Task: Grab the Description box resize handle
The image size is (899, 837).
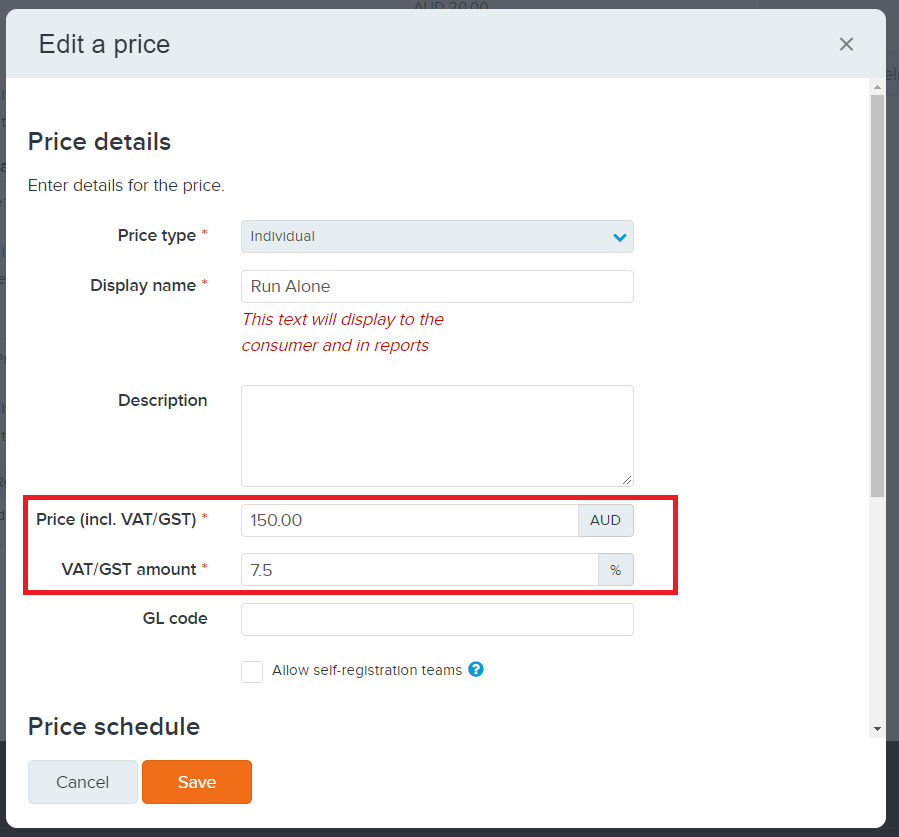Action: click(626, 480)
